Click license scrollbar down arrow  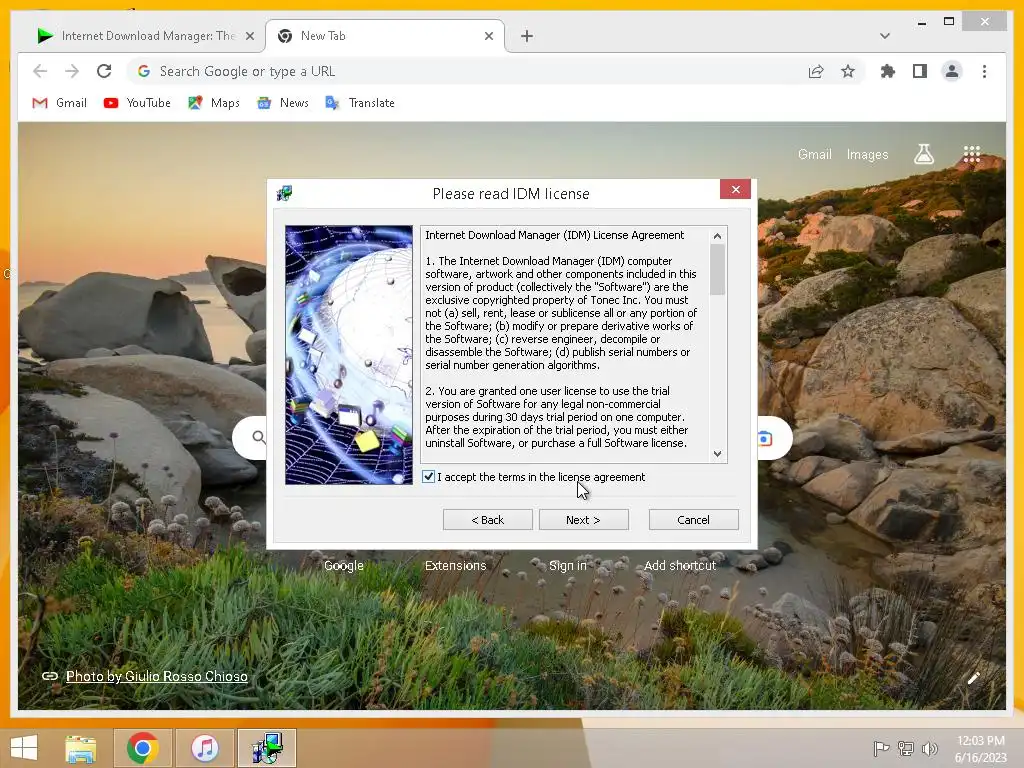pos(717,453)
